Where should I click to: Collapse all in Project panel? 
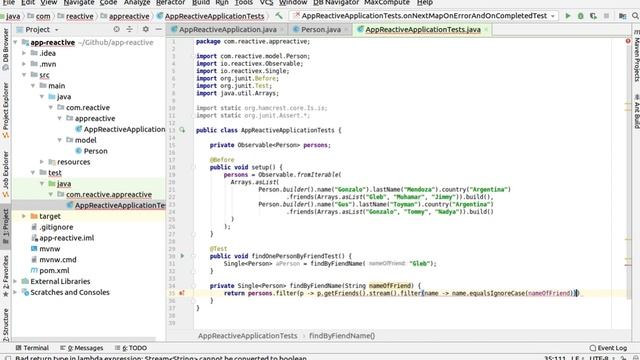pyautogui.click(x=129, y=29)
